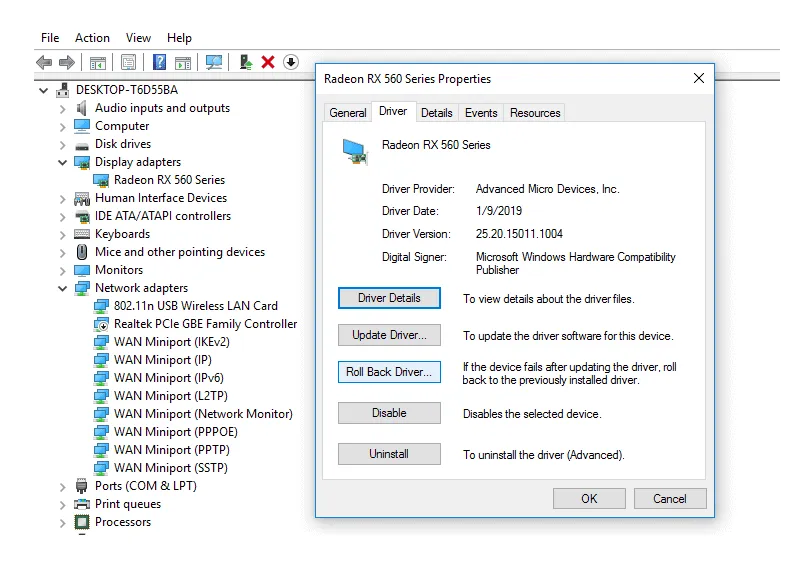Confirm with the OK button
807x584 pixels.
pos(589,499)
